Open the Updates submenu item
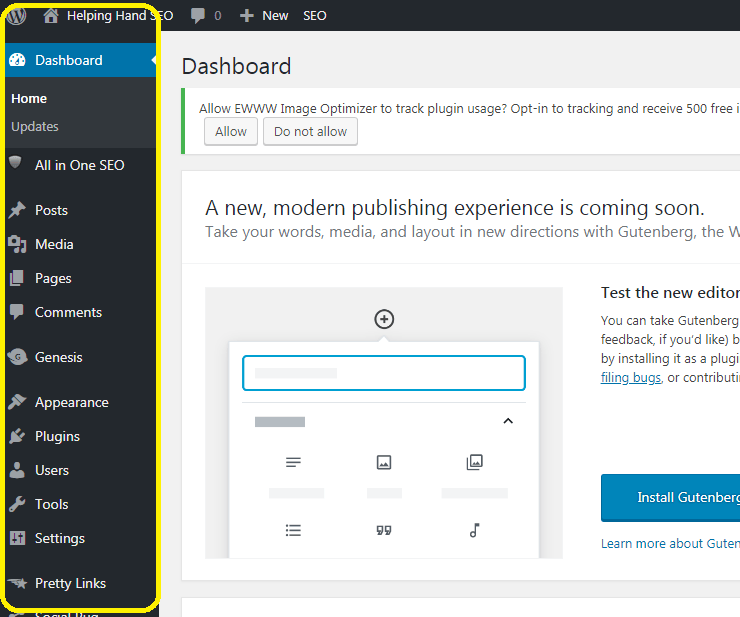 coord(34,127)
